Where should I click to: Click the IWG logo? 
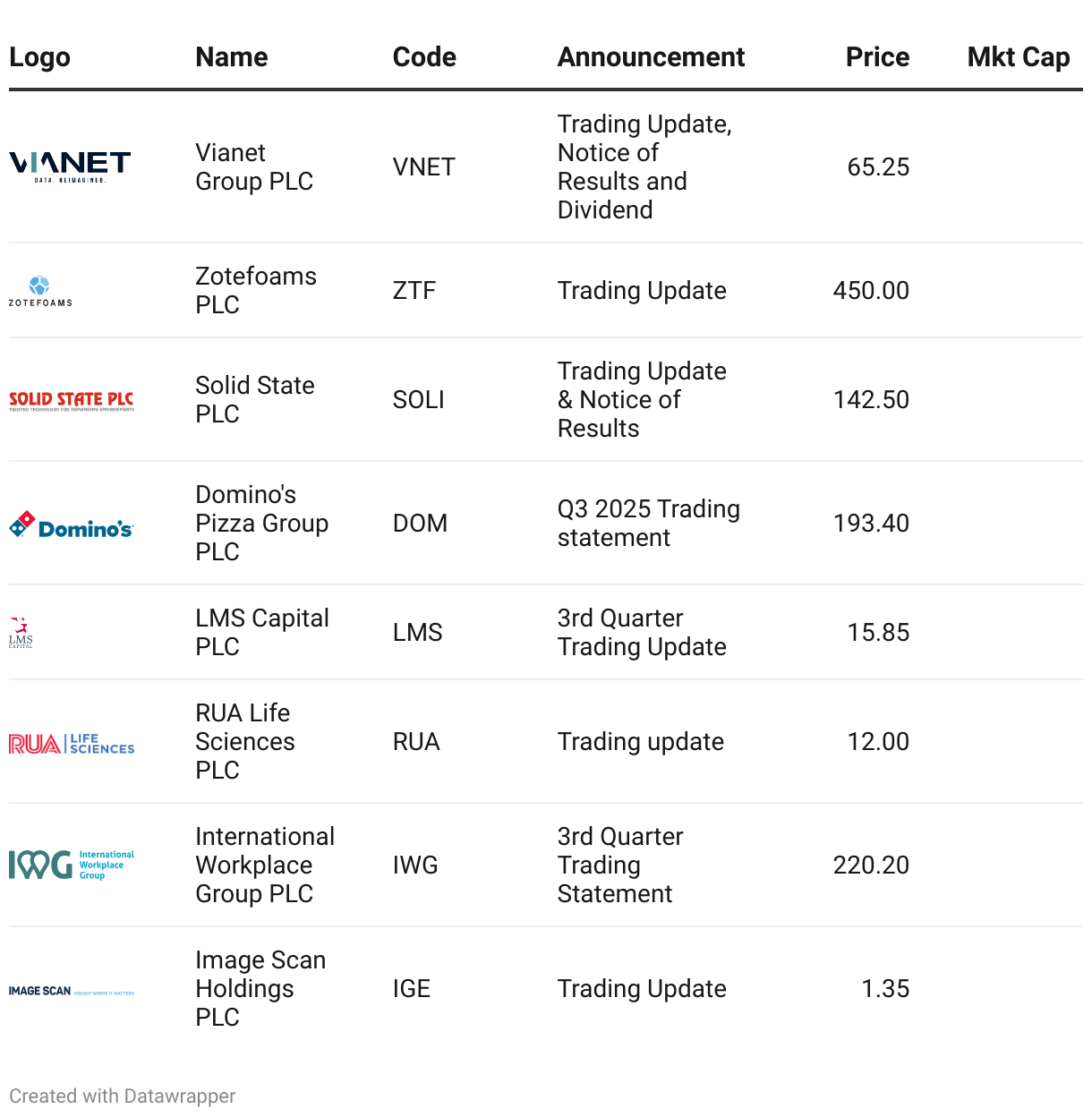click(x=72, y=865)
